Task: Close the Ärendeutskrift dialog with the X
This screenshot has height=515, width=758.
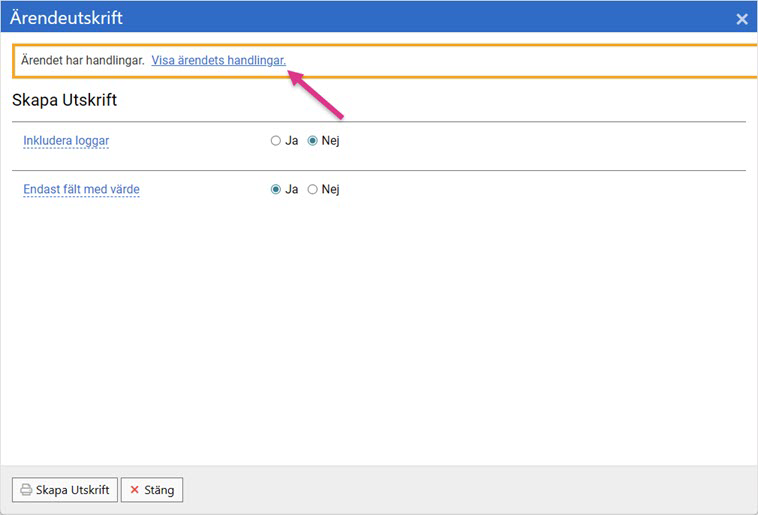Action: (x=741, y=19)
